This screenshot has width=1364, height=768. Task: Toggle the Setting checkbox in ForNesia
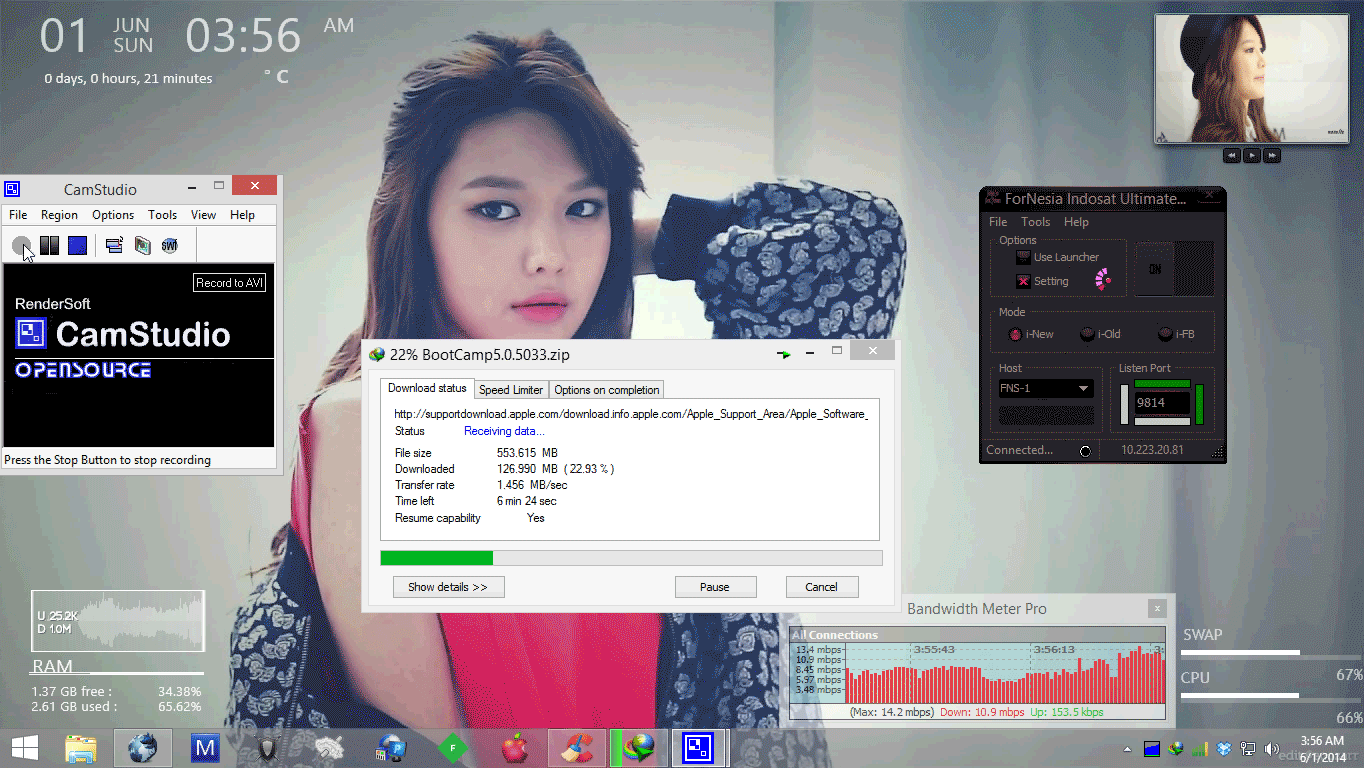tap(1022, 282)
